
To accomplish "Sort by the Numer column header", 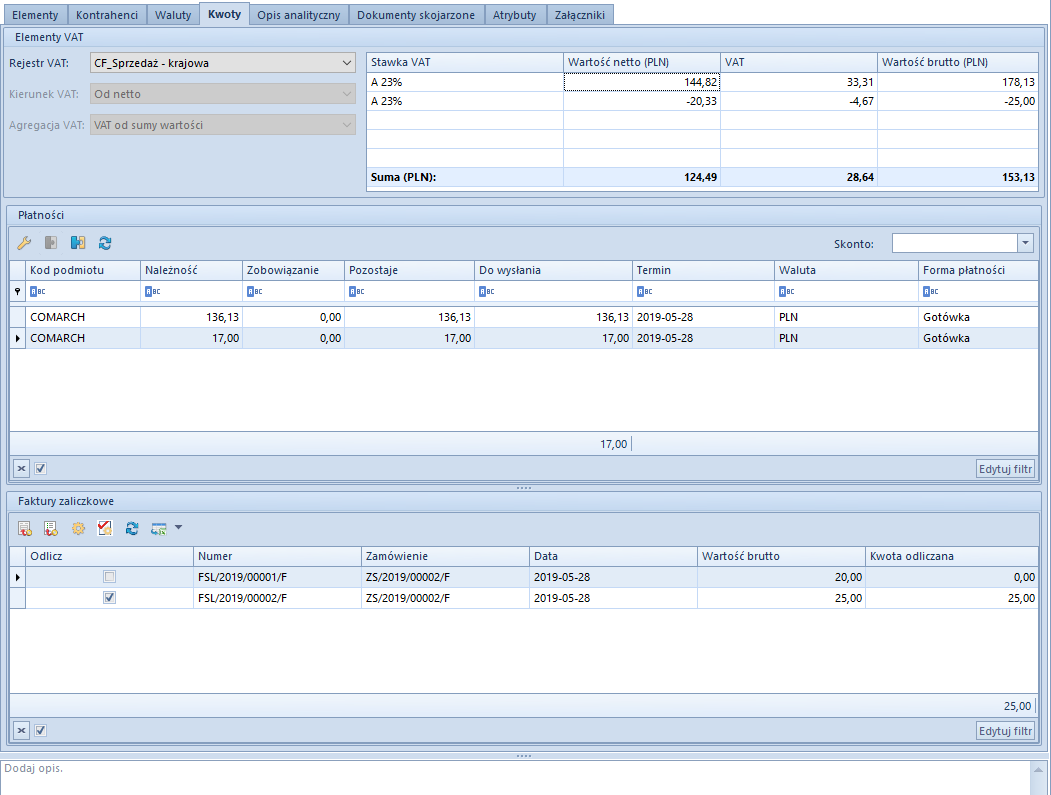I will 277,556.
